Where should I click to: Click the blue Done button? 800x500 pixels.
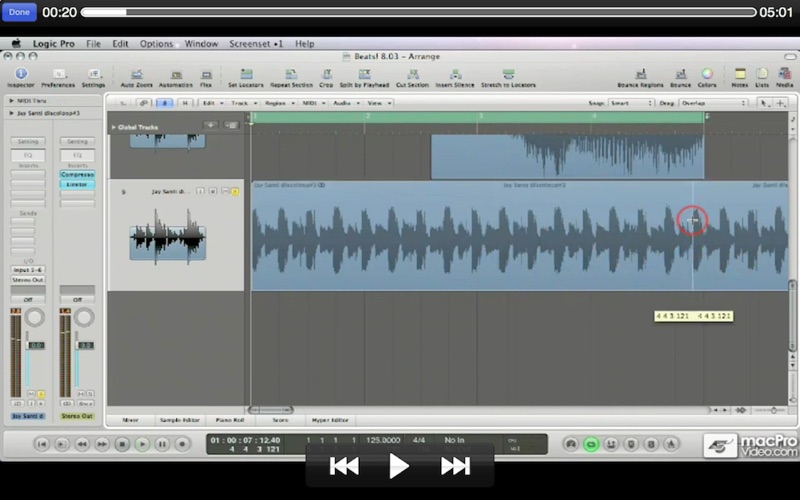[x=19, y=12]
